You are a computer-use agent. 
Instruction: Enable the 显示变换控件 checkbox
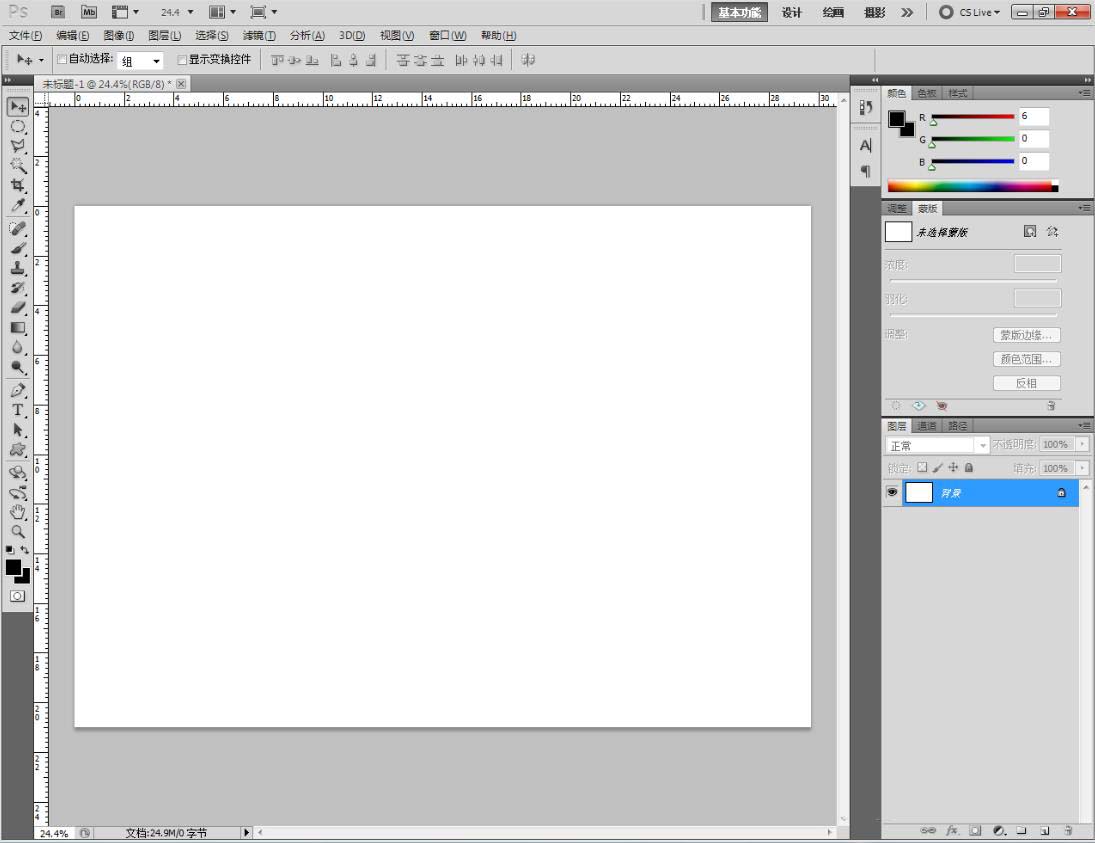coord(182,60)
